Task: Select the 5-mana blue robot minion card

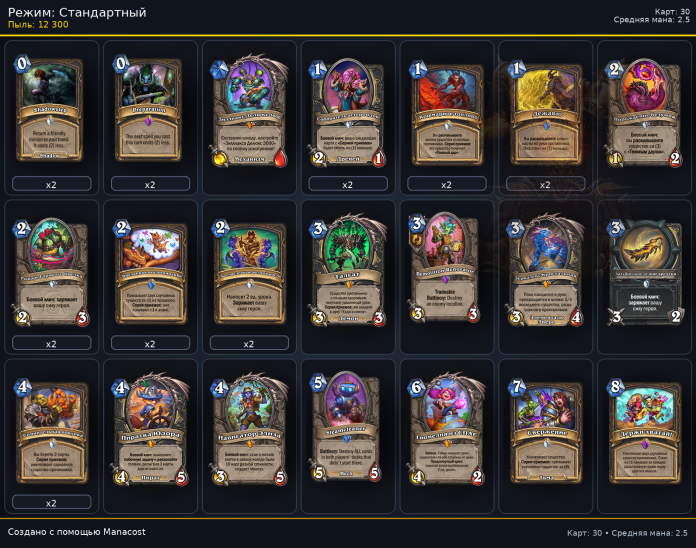Action: [348, 428]
